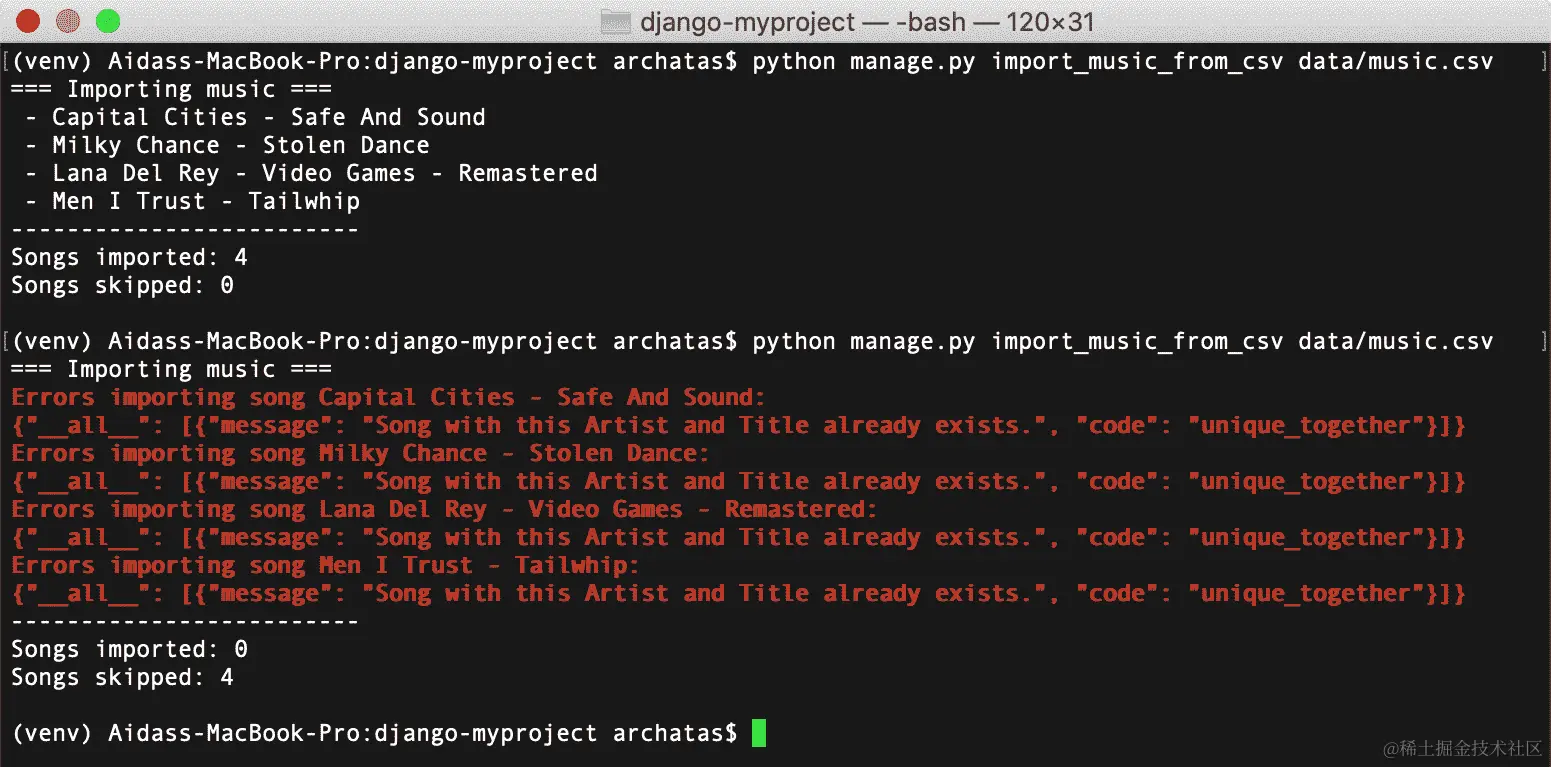
Task: Click the red "Errors importing song Milky Chance" line
Action: tap(360, 453)
